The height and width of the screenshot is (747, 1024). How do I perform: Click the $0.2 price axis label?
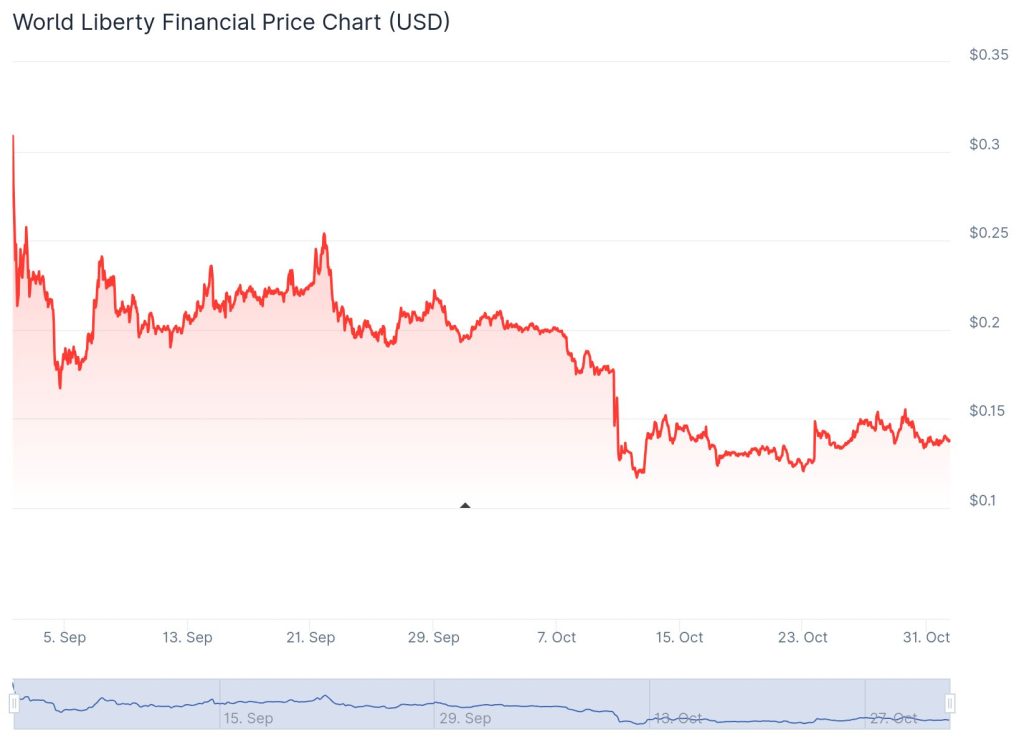pos(985,322)
